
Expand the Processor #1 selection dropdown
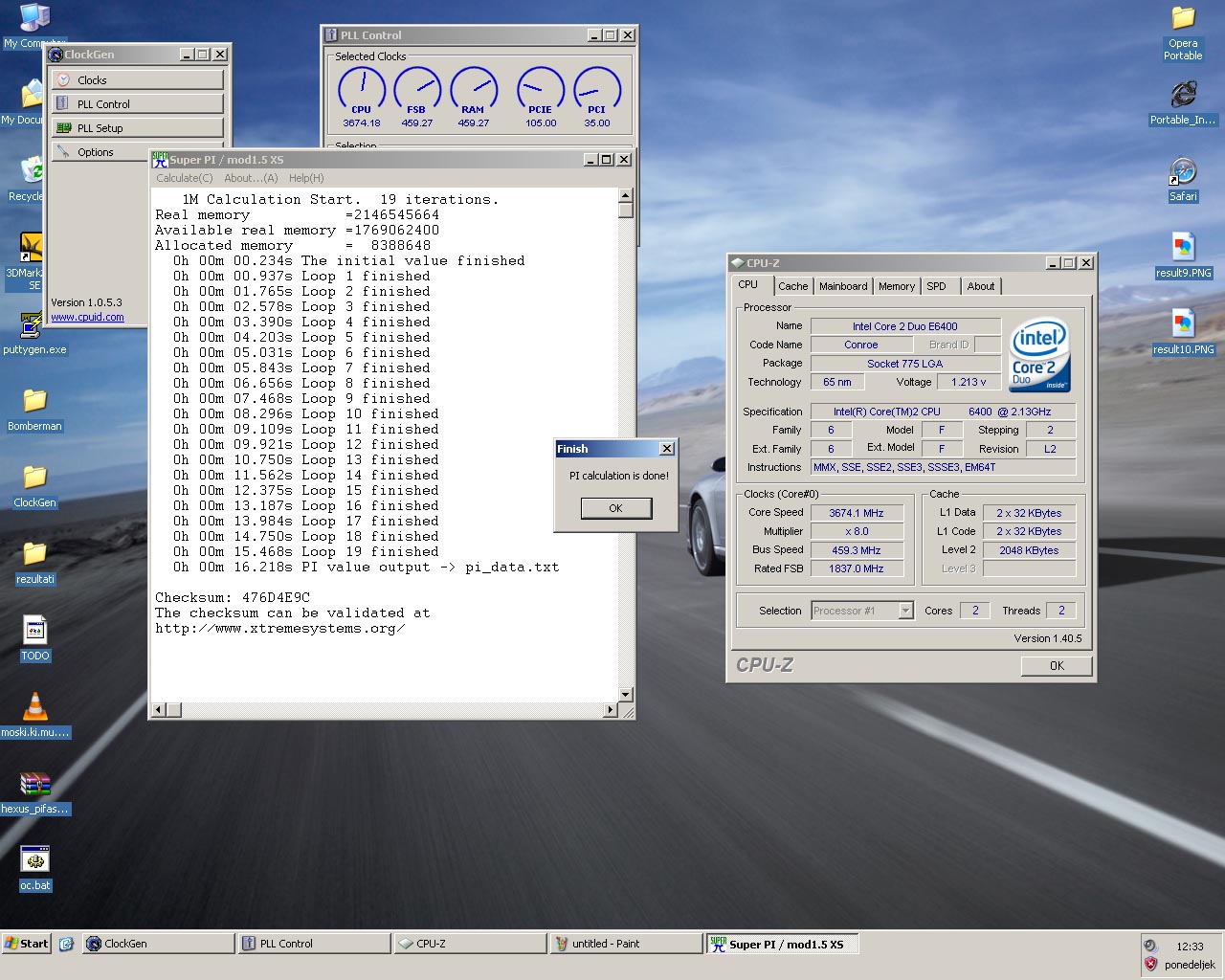[x=905, y=611]
